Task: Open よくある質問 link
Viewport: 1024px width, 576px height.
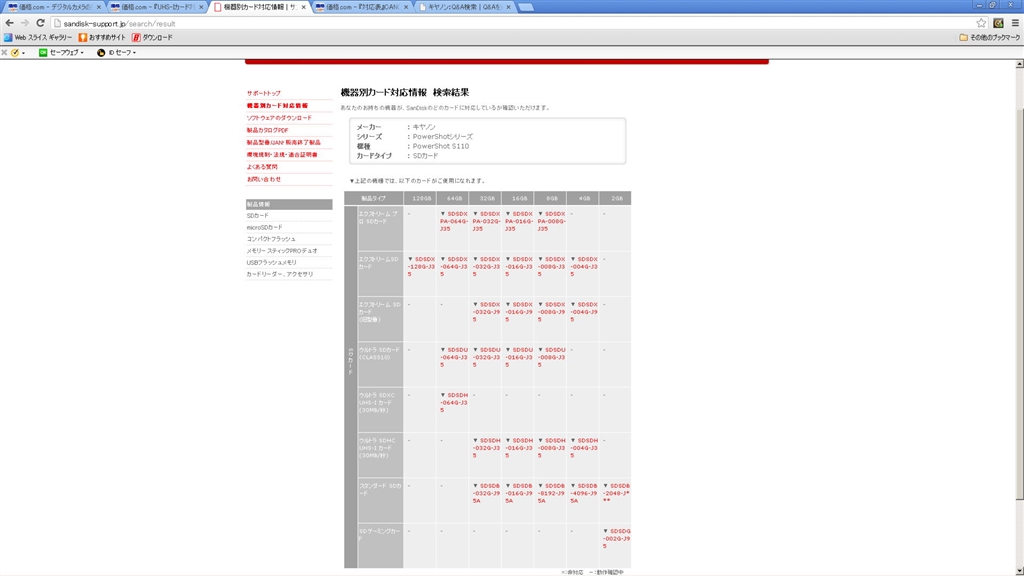Action: pyautogui.click(x=262, y=167)
